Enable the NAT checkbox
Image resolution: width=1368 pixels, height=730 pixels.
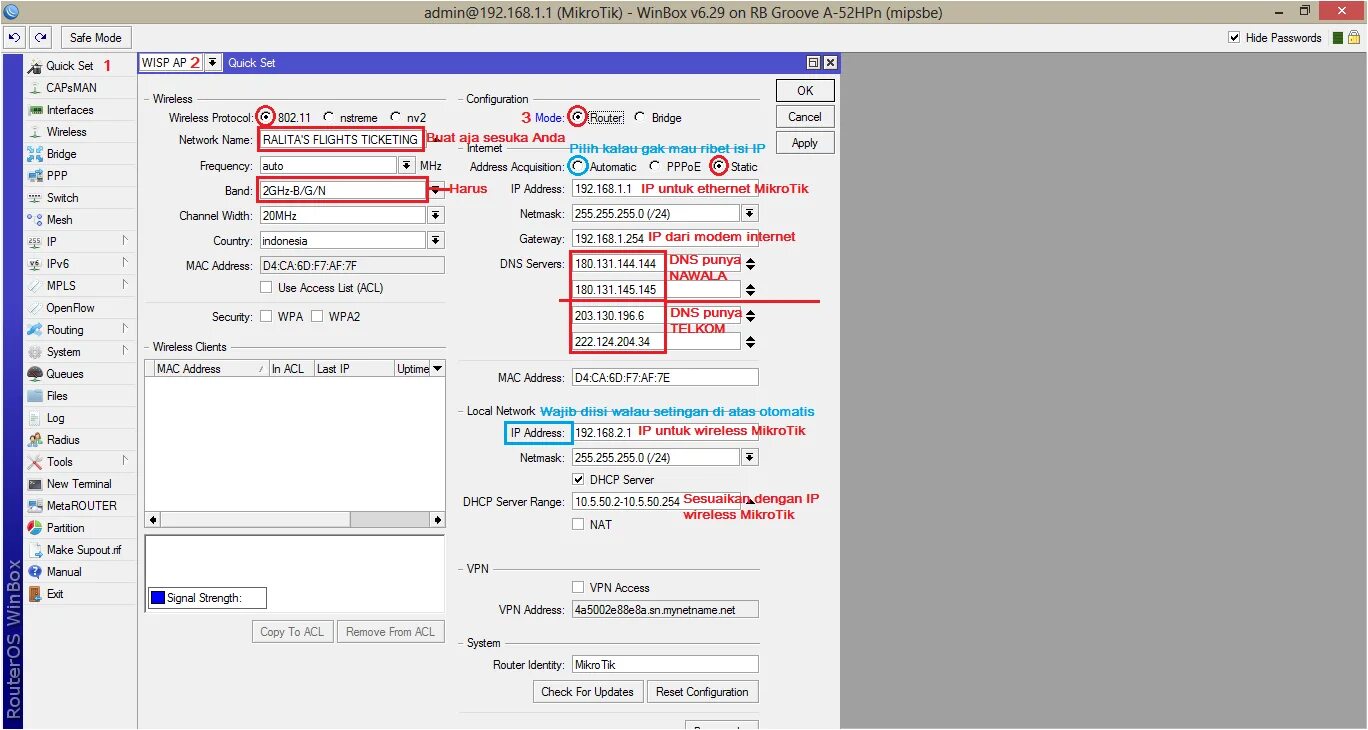[578, 524]
